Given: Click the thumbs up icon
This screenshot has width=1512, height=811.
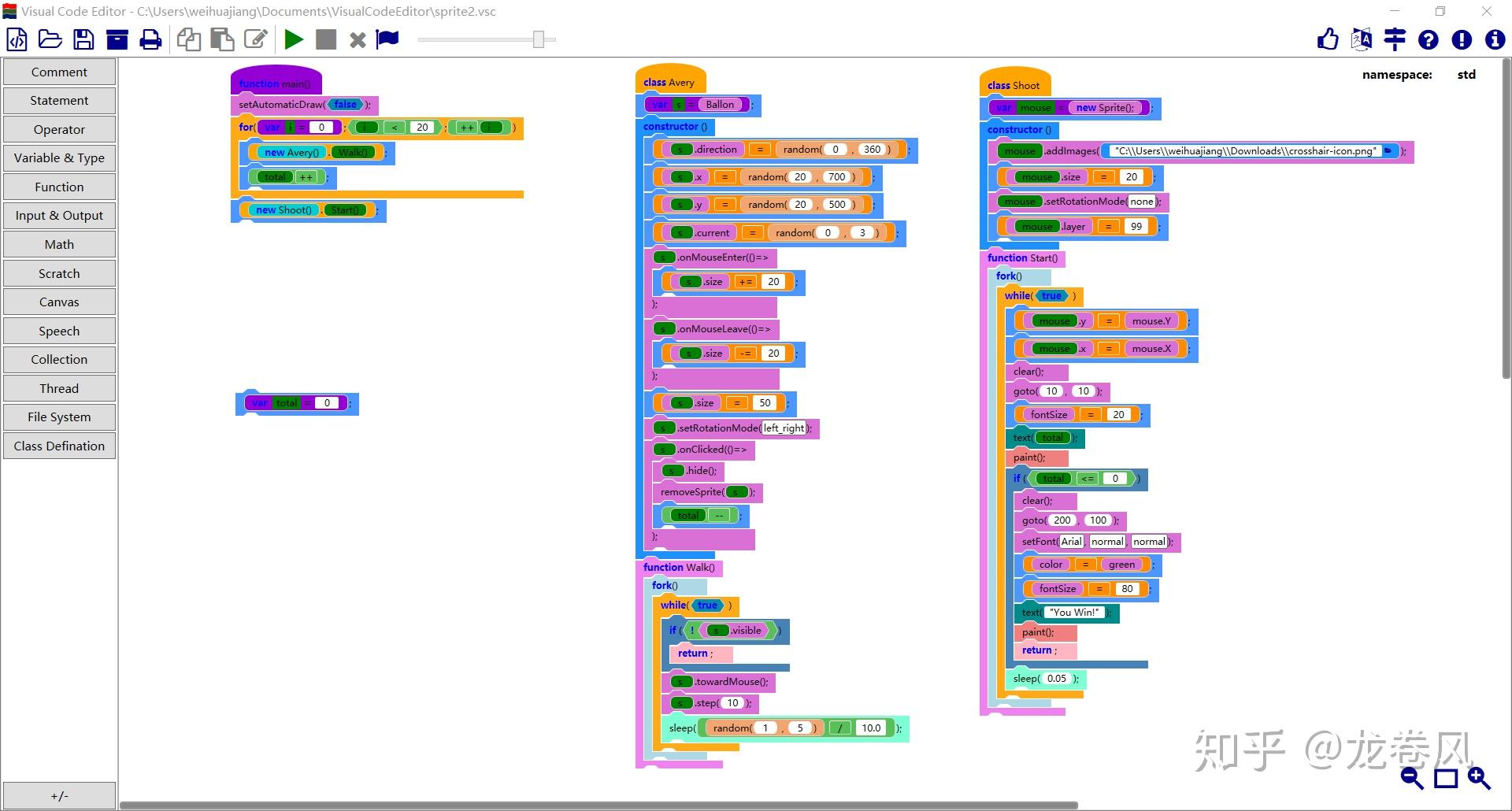Looking at the screenshot, I should (1328, 39).
